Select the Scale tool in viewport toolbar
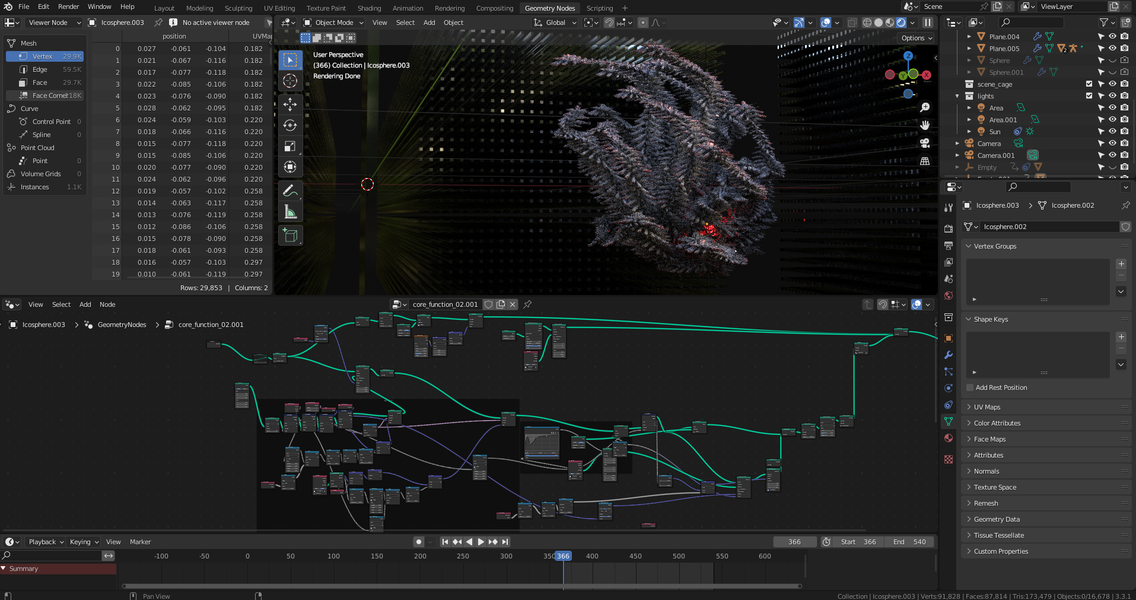 [x=290, y=146]
